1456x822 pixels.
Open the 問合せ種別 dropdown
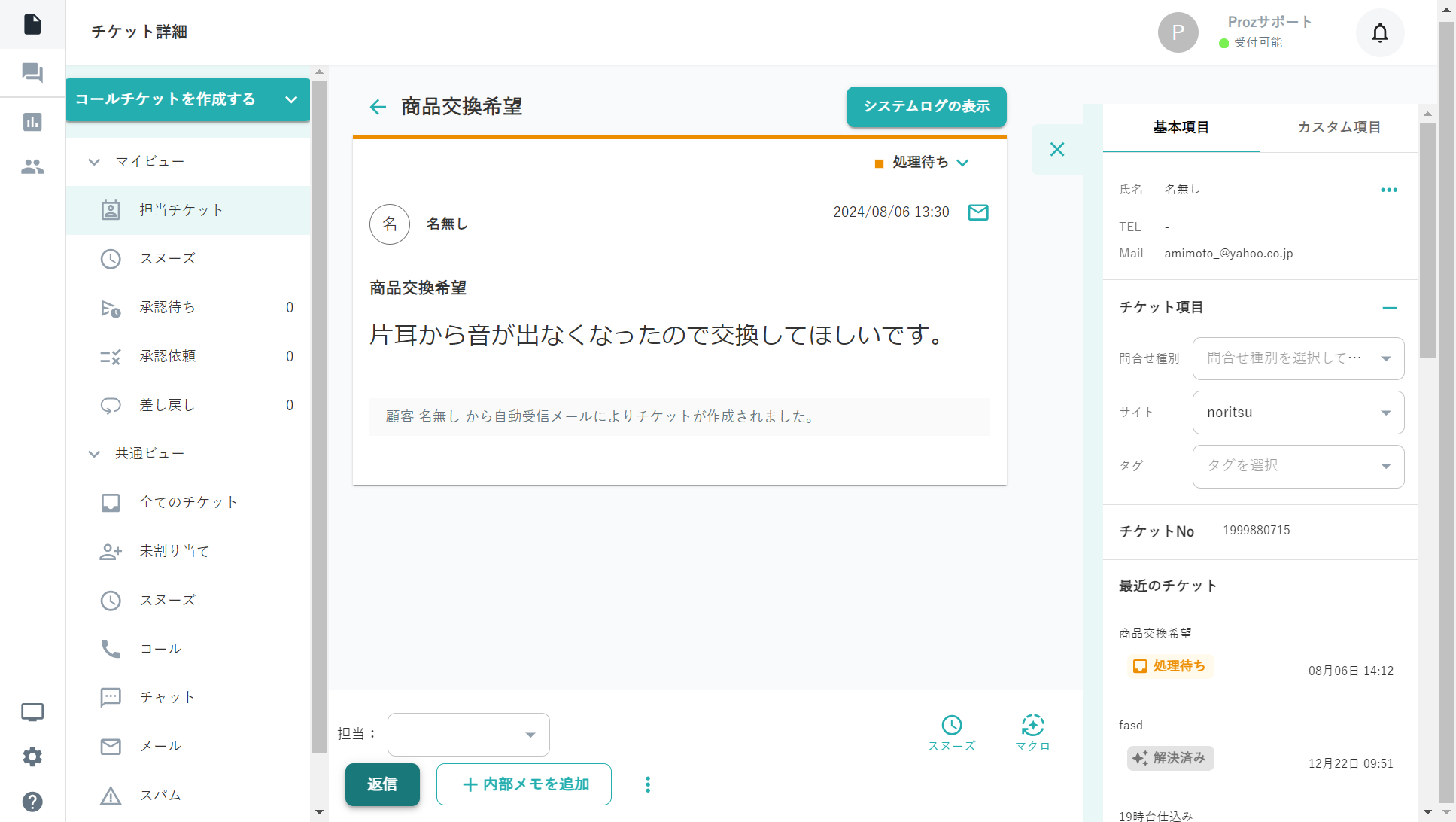(1298, 358)
